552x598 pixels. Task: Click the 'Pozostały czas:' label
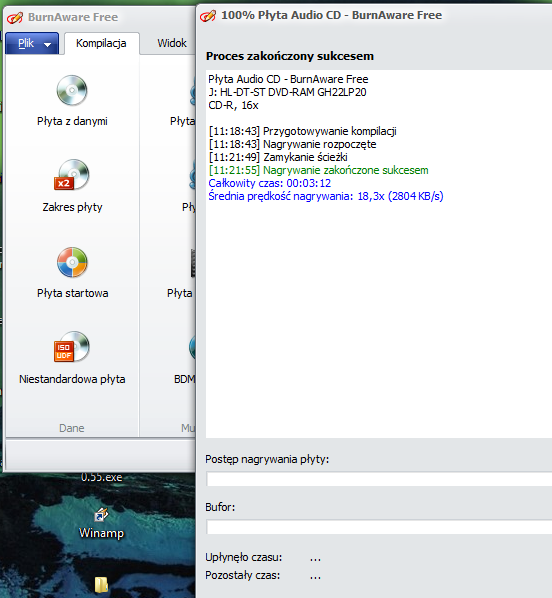pos(243,575)
